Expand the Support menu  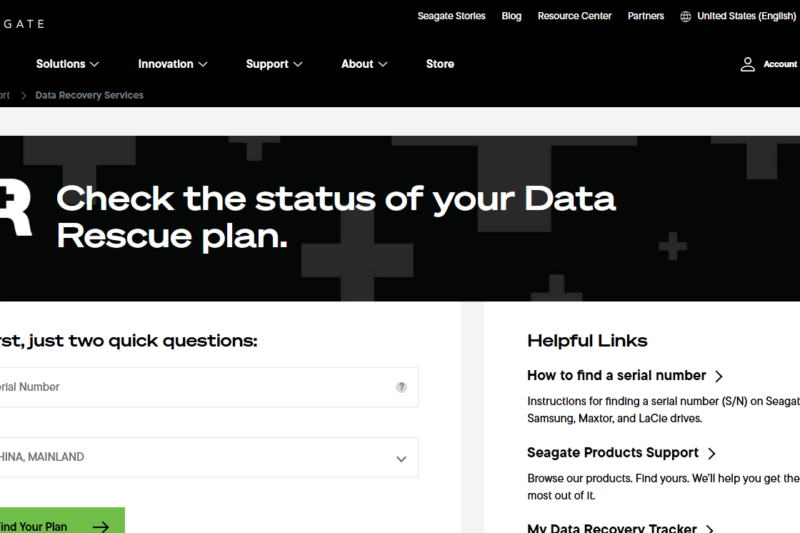274,64
